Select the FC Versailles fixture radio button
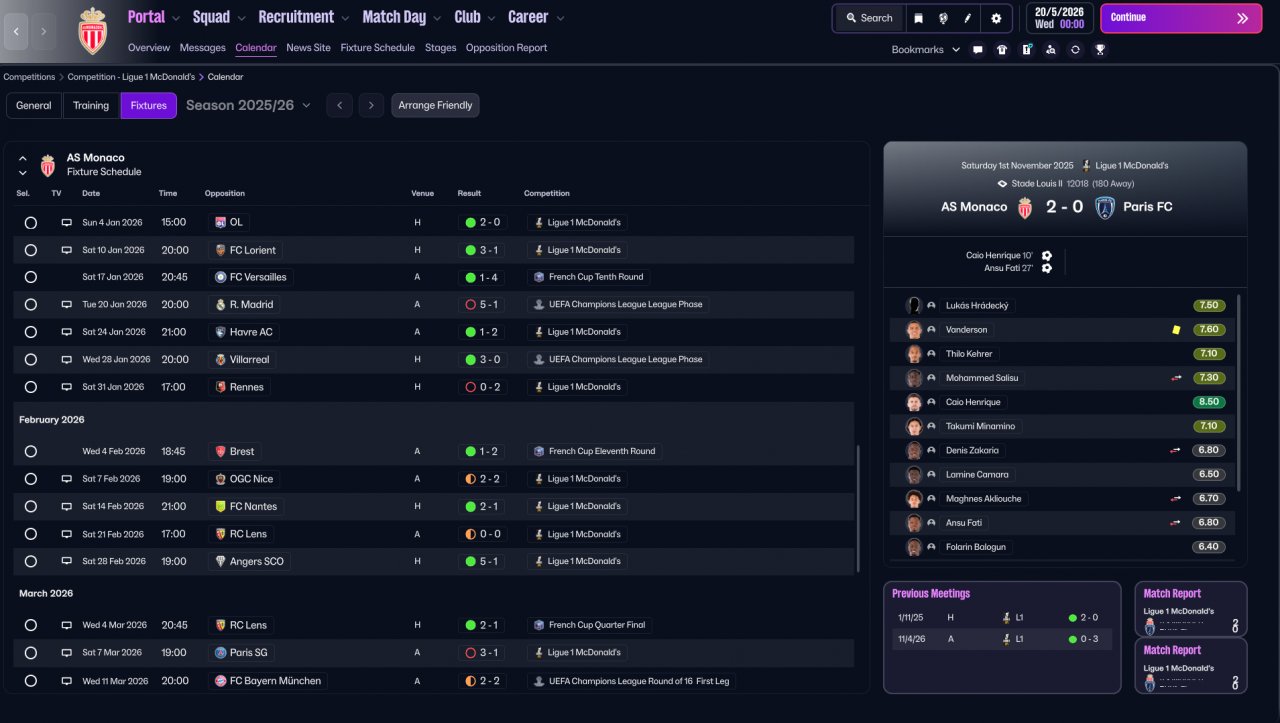This screenshot has width=1280, height=723. point(31,277)
